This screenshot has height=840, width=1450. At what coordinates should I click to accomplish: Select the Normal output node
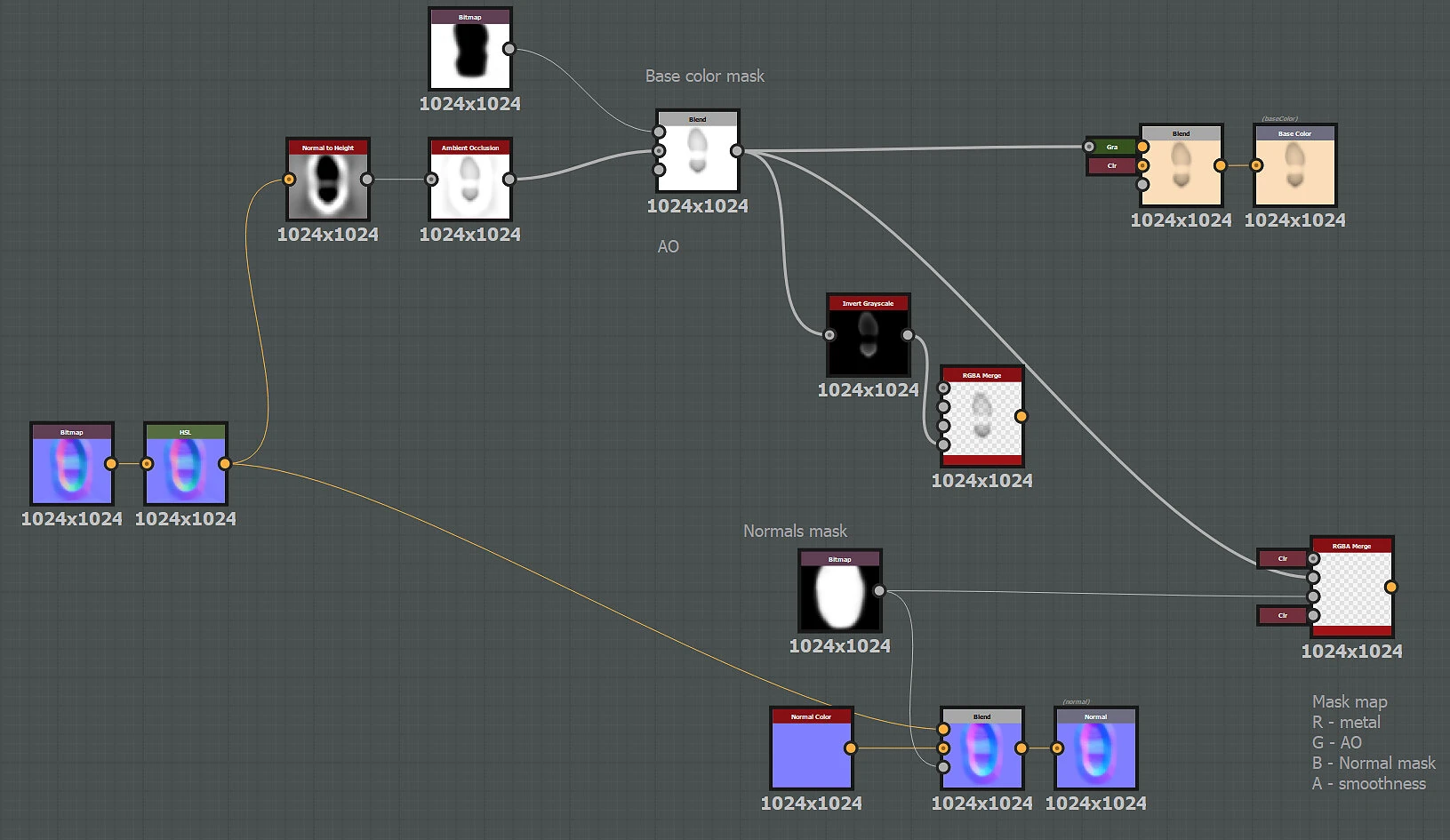pyautogui.click(x=1096, y=748)
